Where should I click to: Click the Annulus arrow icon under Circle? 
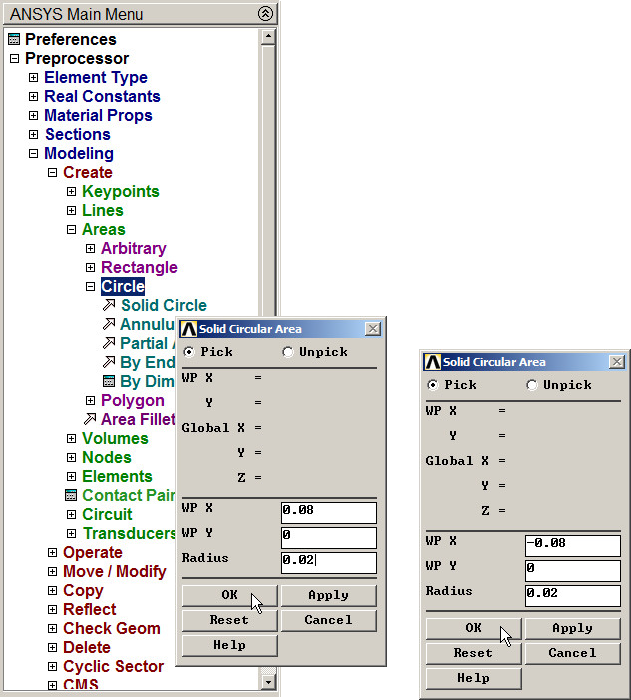tap(110, 325)
